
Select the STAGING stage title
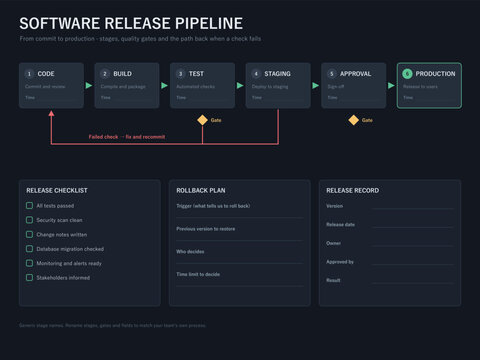point(277,74)
